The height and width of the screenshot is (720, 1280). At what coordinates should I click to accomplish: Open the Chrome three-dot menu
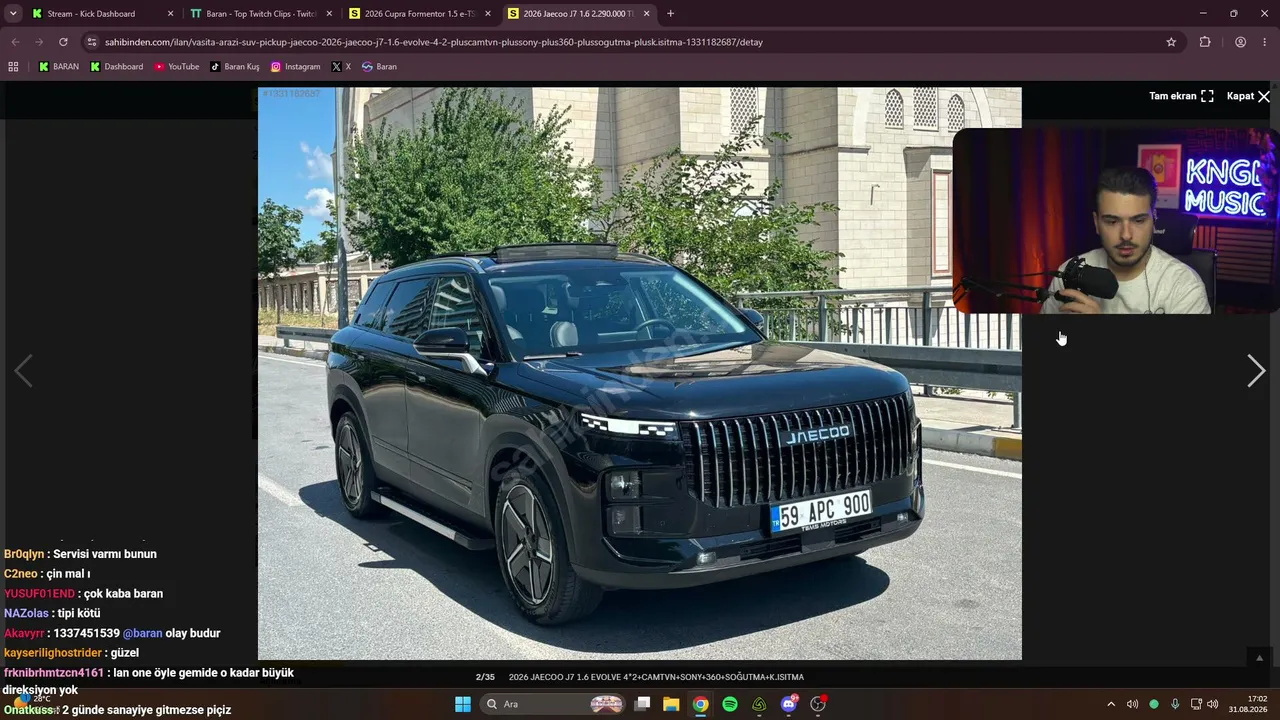click(1265, 42)
